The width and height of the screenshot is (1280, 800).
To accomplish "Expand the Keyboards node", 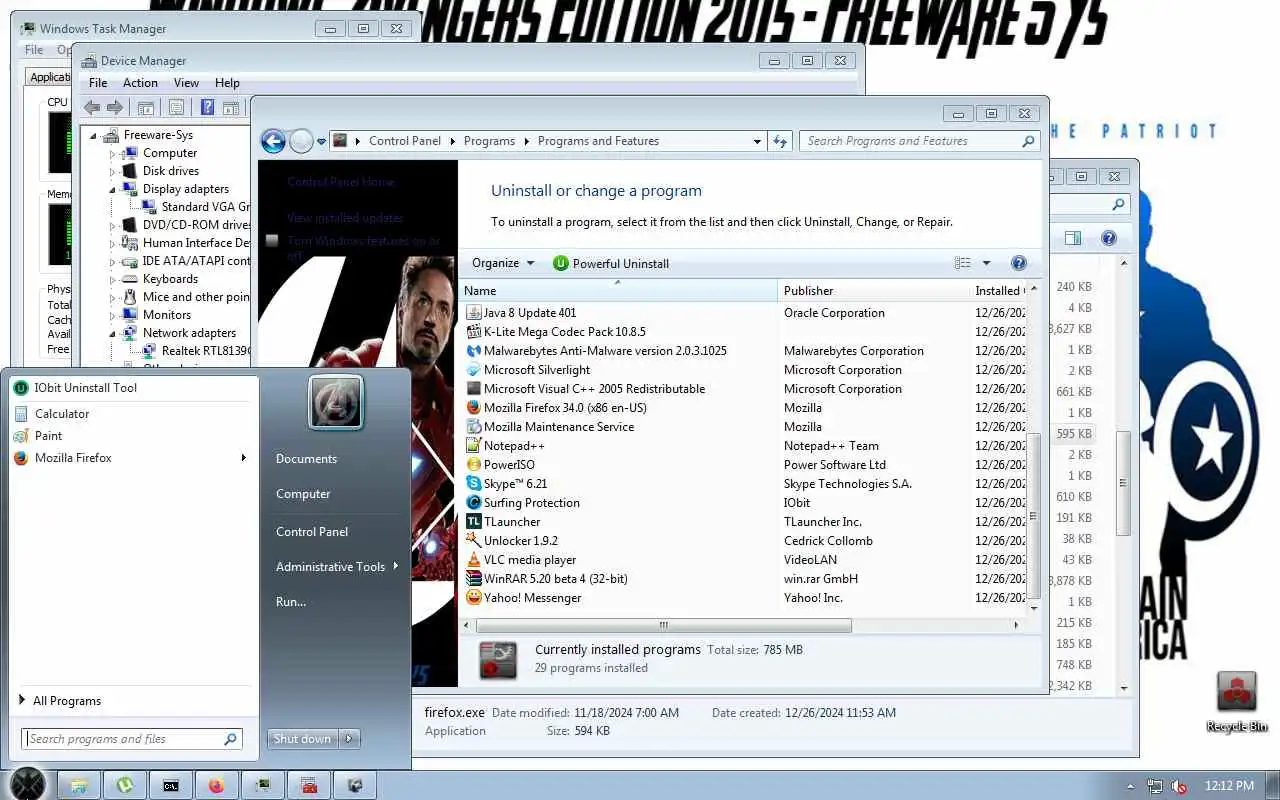I will pos(113,279).
